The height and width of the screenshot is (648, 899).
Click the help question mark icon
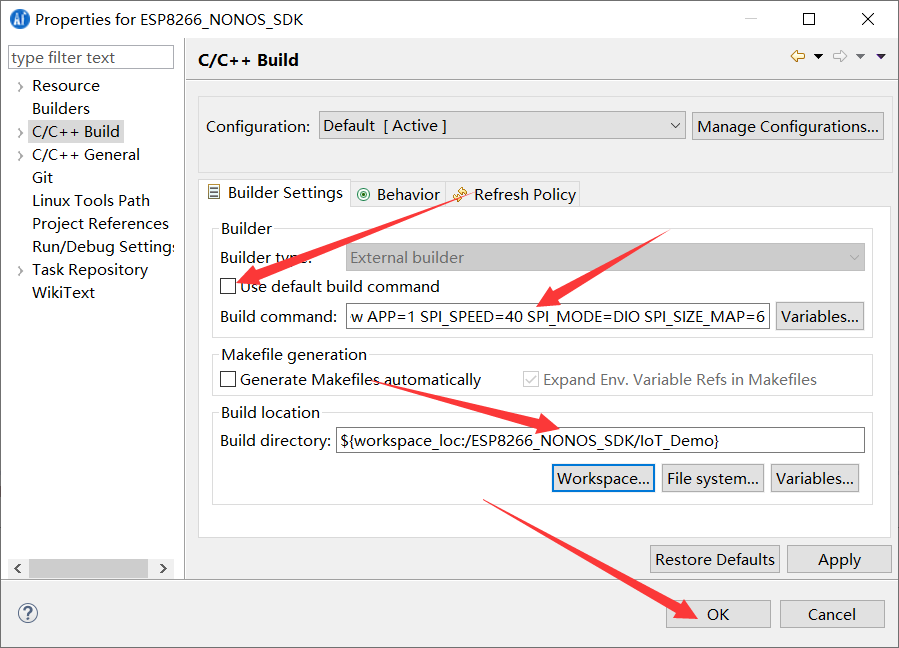pos(26,613)
